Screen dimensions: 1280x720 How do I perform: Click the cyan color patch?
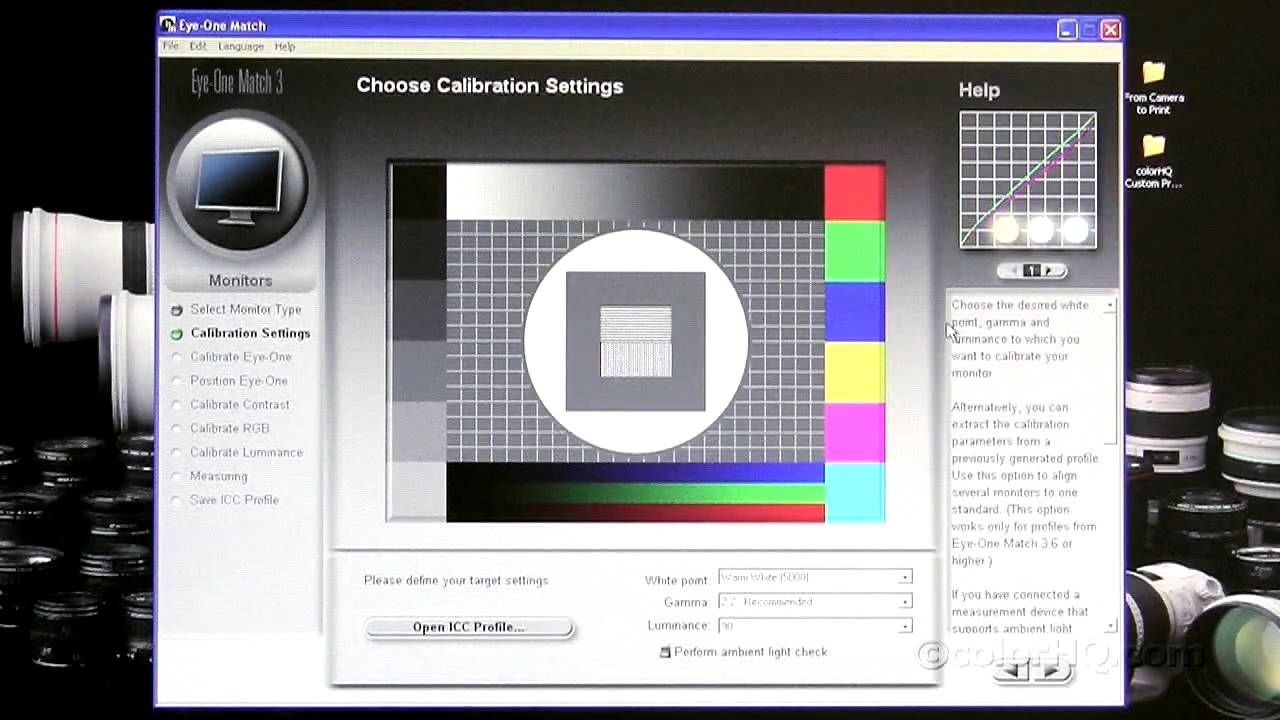pyautogui.click(x=854, y=492)
